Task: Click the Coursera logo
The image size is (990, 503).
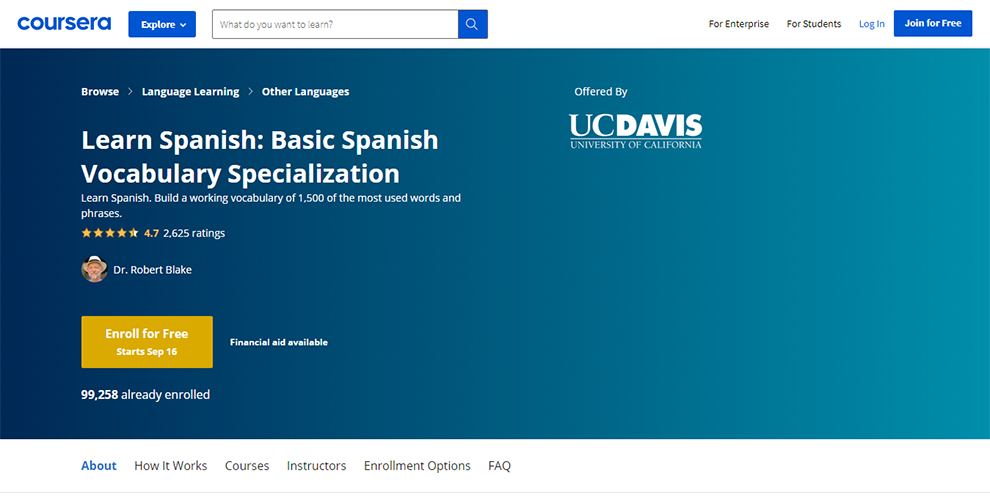Action: coord(64,24)
